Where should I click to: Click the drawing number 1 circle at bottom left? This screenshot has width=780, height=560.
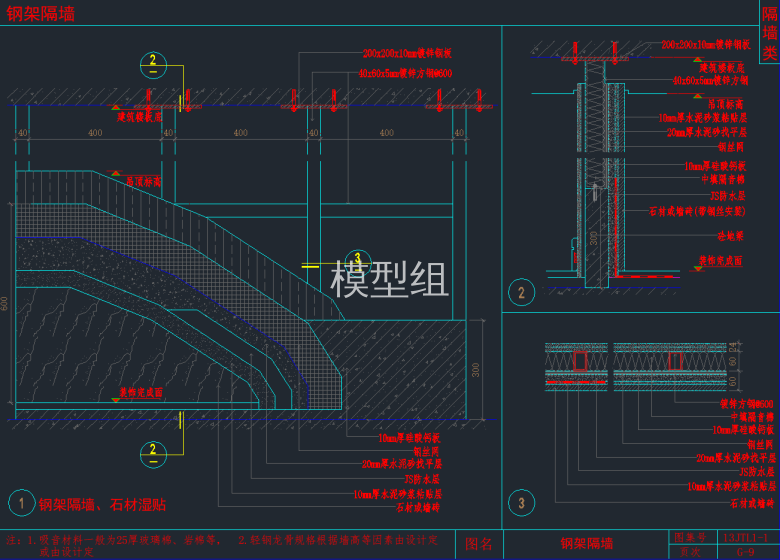[x=20, y=503]
